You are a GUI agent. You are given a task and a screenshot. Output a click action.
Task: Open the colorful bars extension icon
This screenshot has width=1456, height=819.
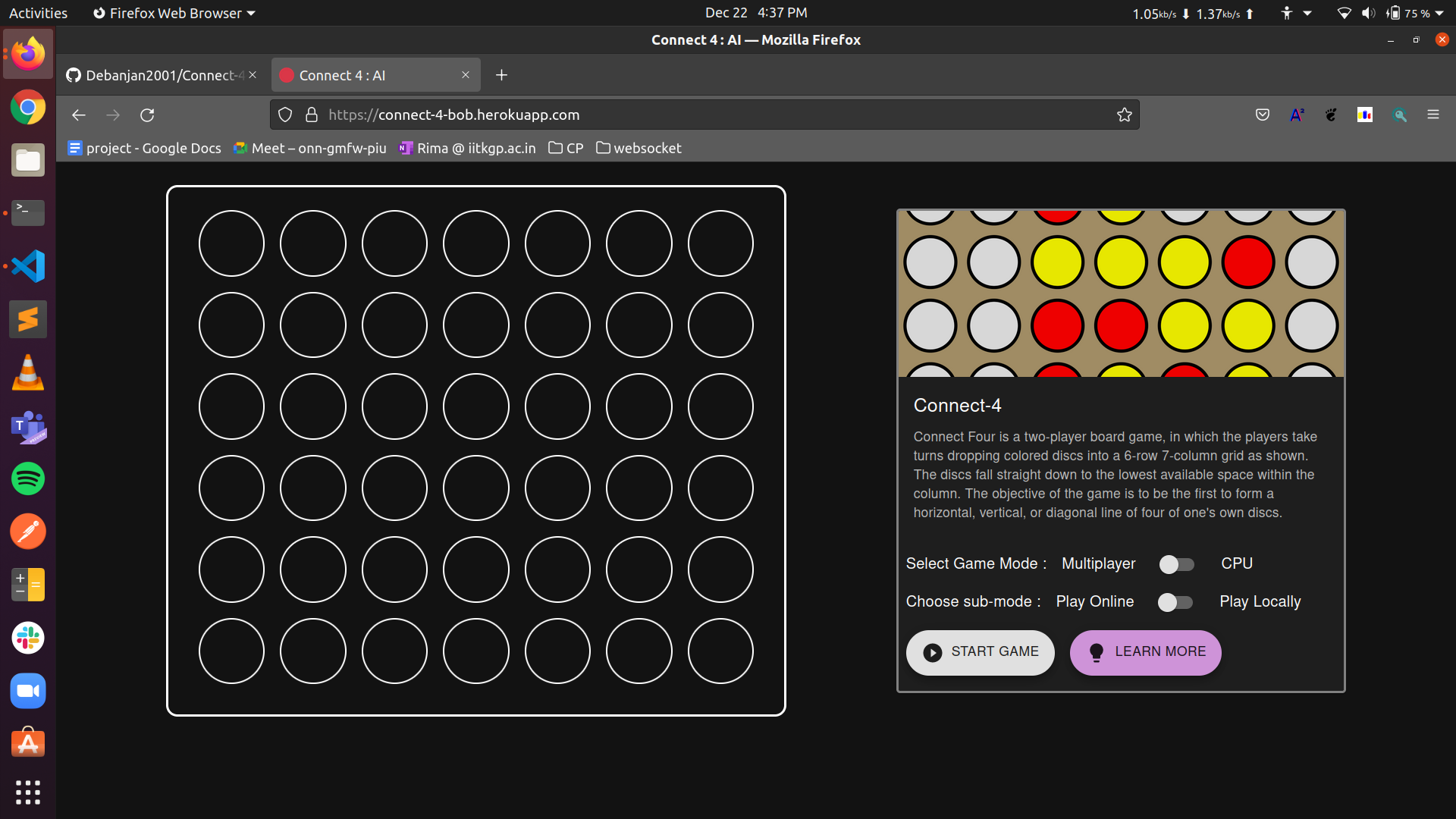pos(1365,115)
